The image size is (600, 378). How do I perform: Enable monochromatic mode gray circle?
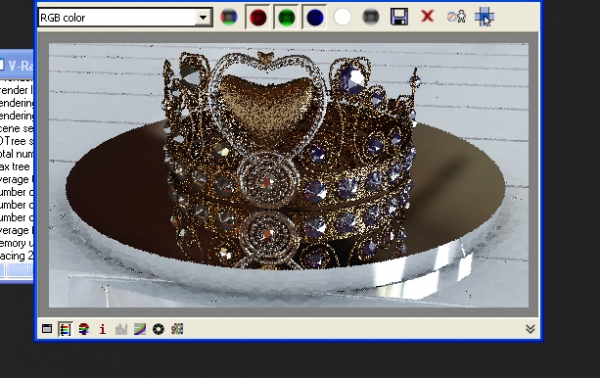click(x=370, y=17)
